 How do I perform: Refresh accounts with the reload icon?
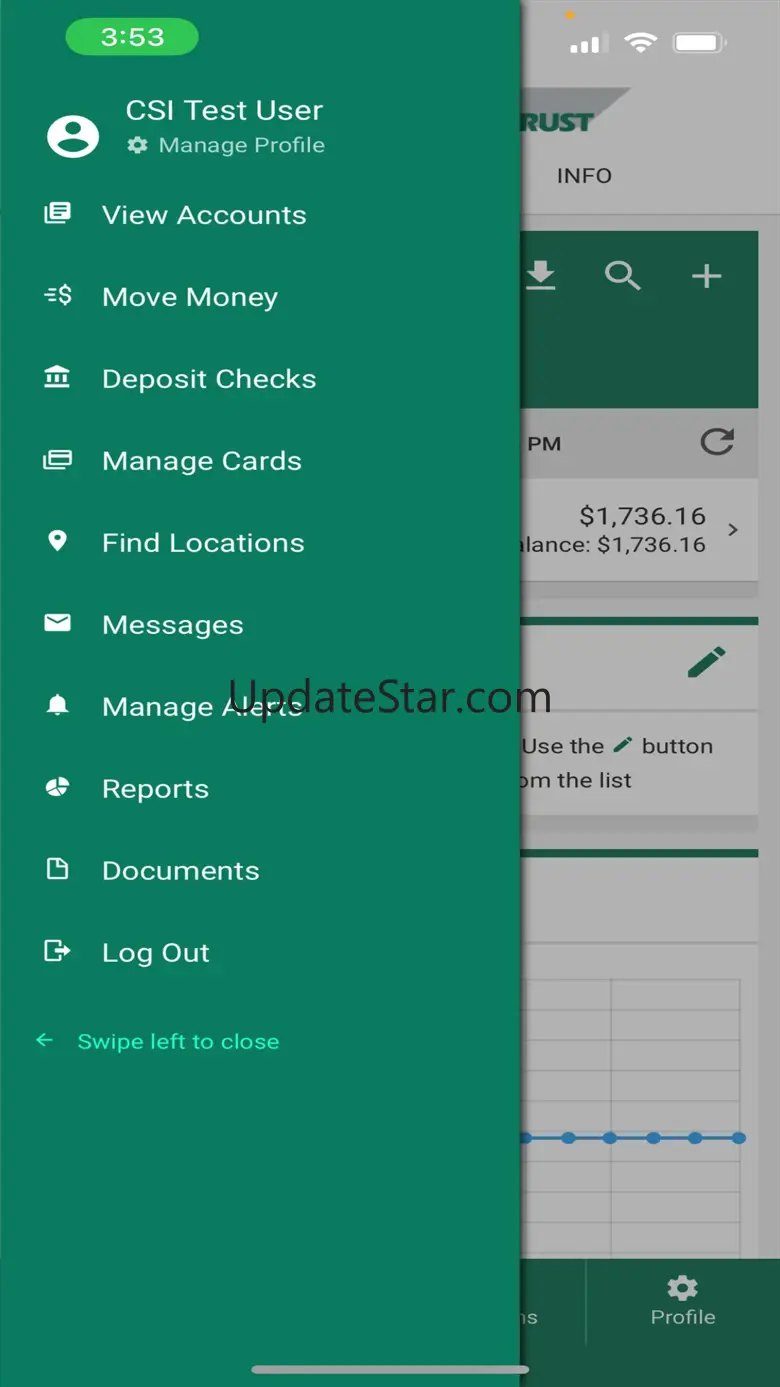tap(717, 442)
